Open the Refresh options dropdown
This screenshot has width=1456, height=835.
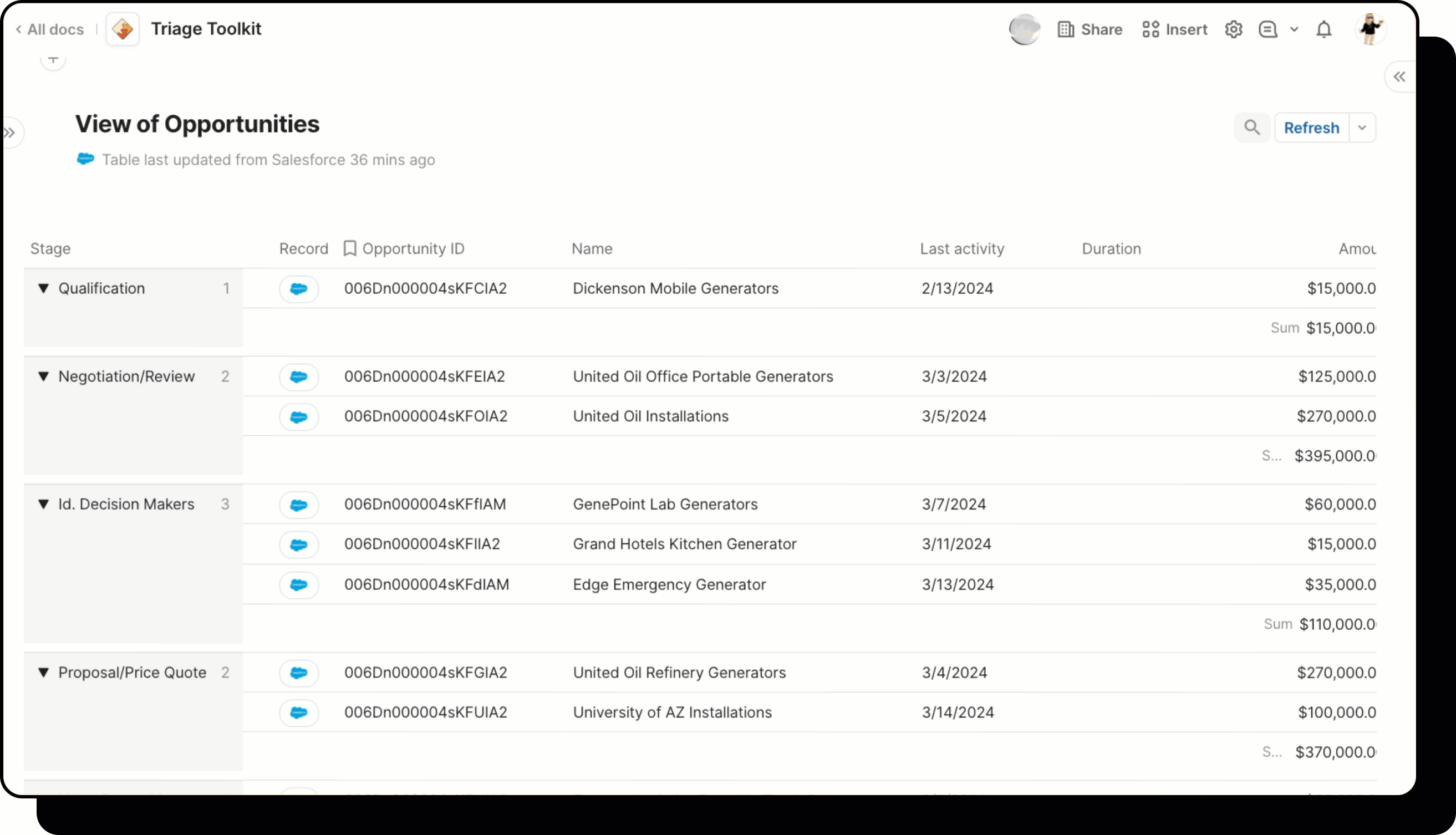1362,128
